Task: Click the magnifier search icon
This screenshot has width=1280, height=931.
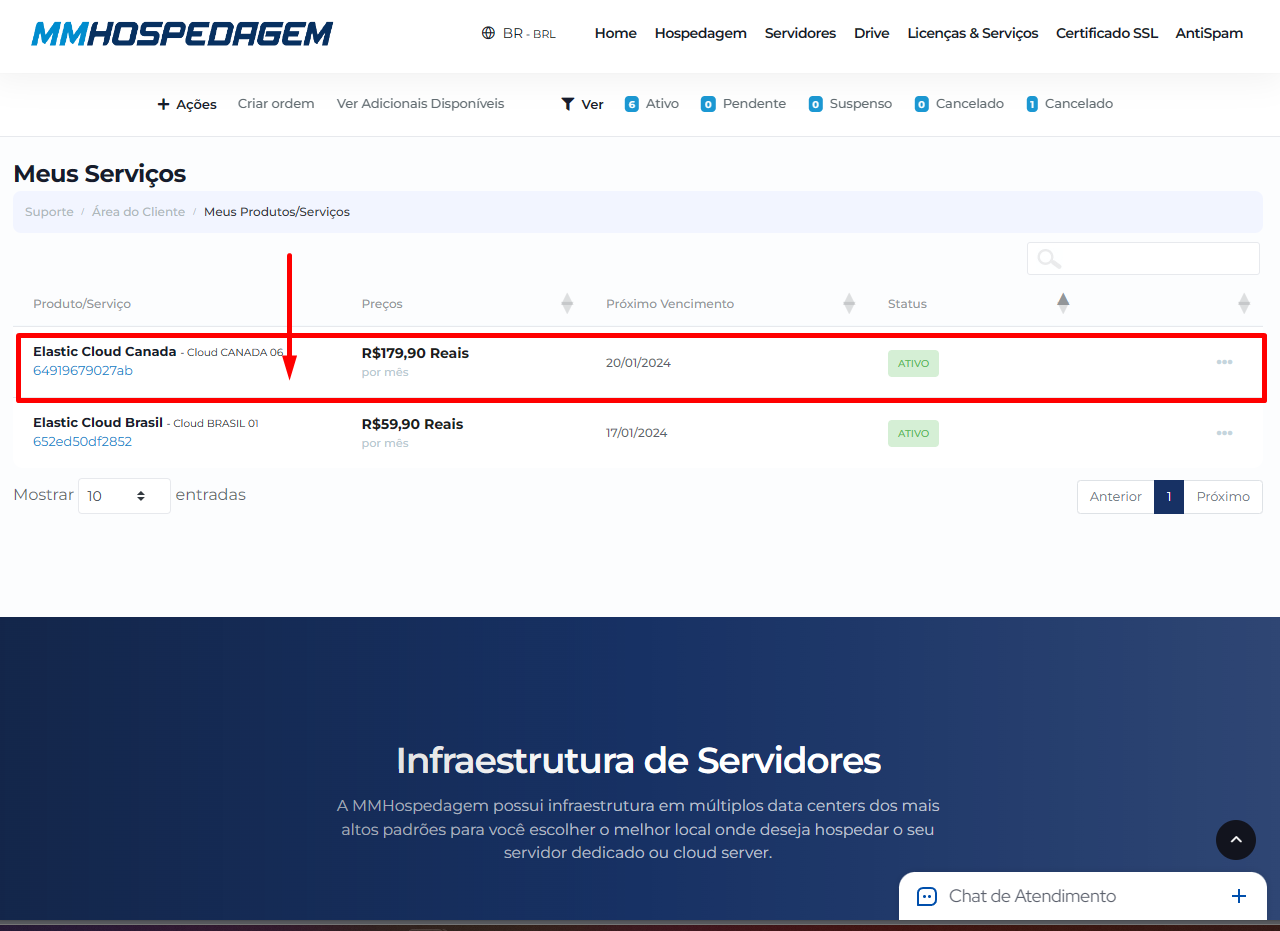Action: click(1048, 259)
